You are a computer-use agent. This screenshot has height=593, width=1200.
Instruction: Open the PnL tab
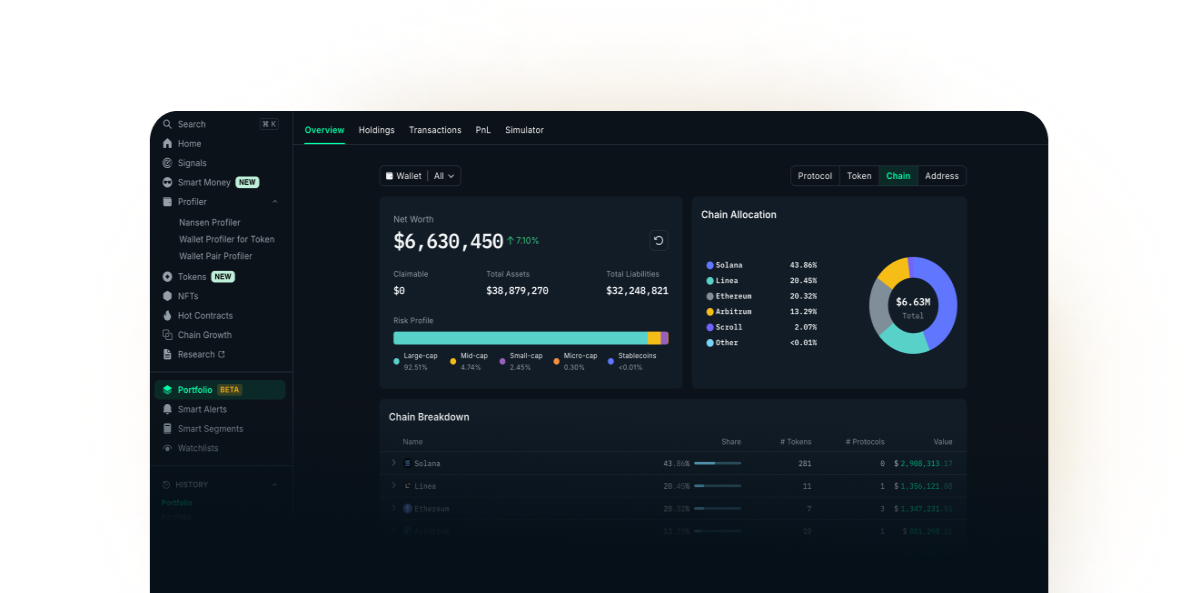click(x=483, y=130)
